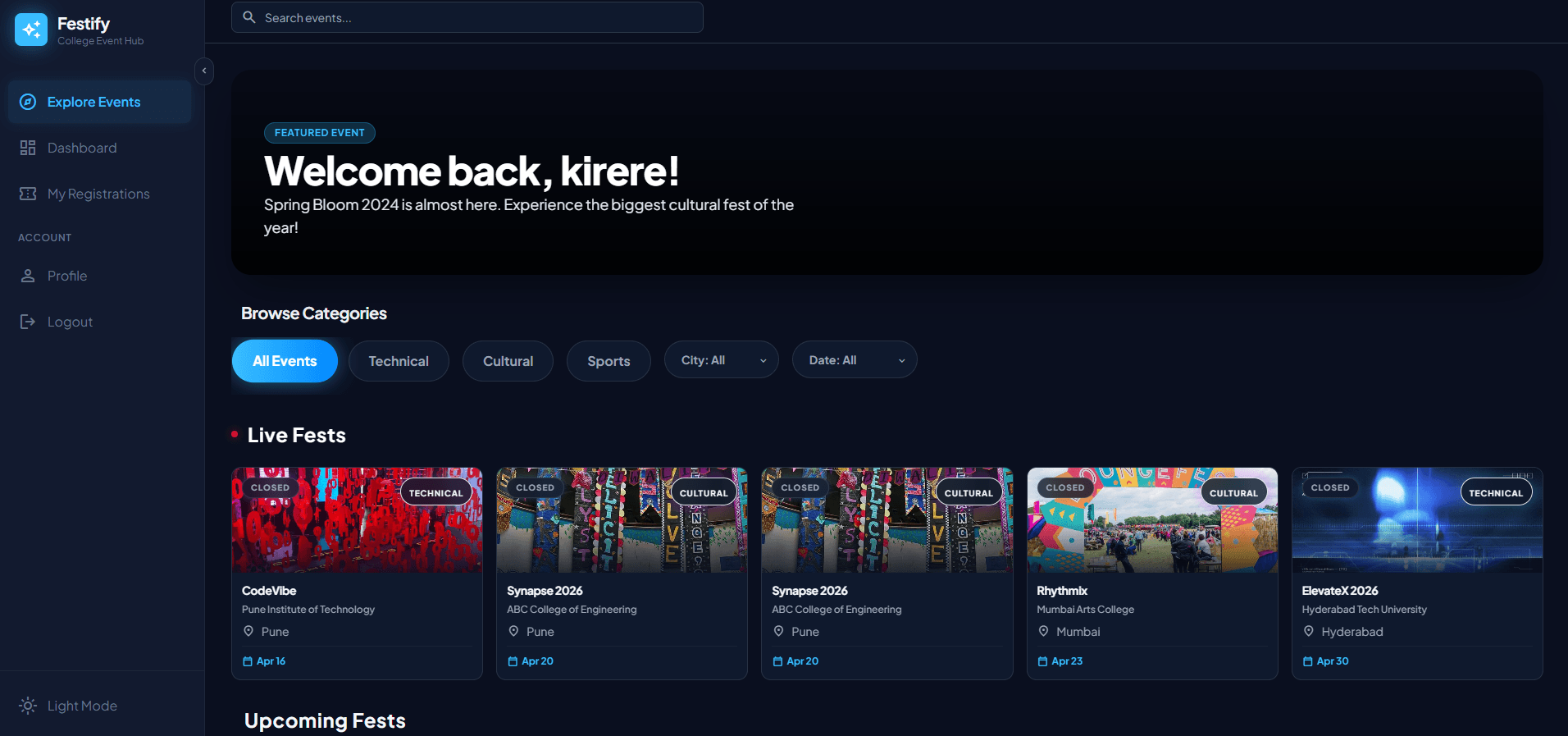
Task: Click the Festify sparkle logo icon
Action: pyautogui.click(x=31, y=30)
